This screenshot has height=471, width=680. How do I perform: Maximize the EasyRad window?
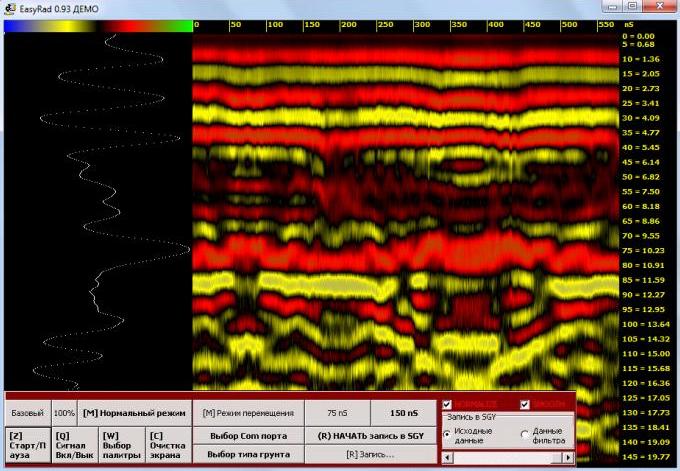pyautogui.click(x=632, y=6)
